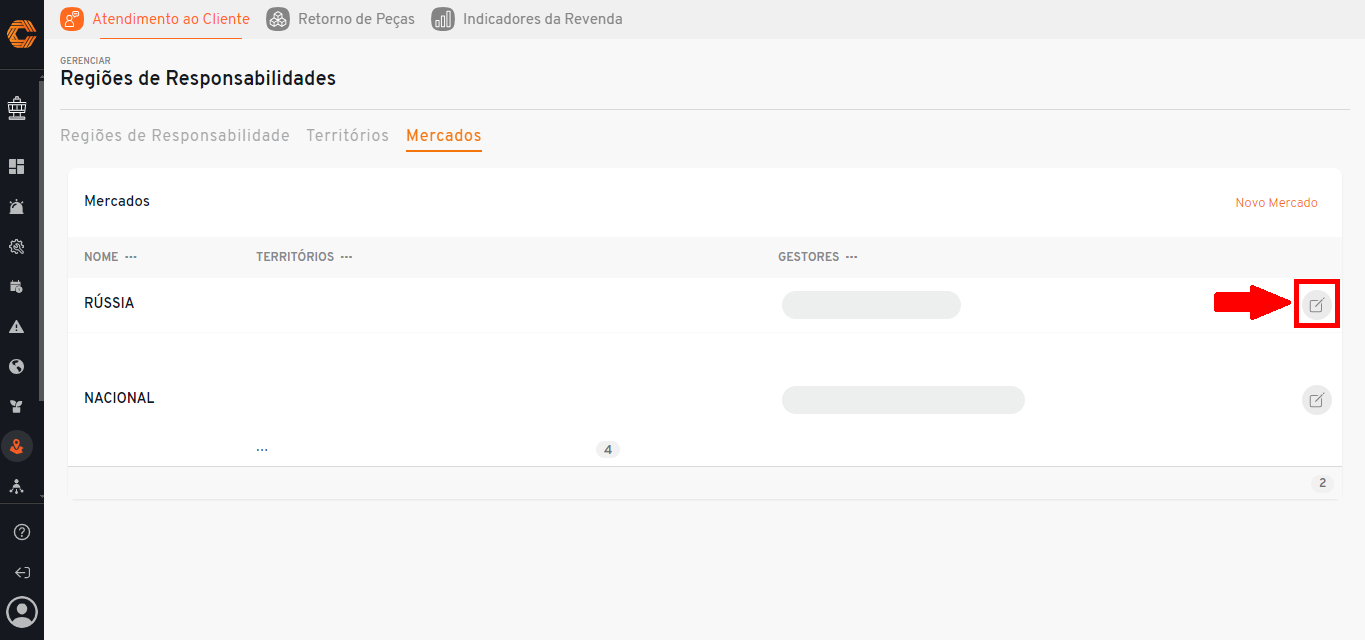This screenshot has height=640, width=1365.
Task: Click the sidebar vertical scrollbar
Action: [x=41, y=240]
